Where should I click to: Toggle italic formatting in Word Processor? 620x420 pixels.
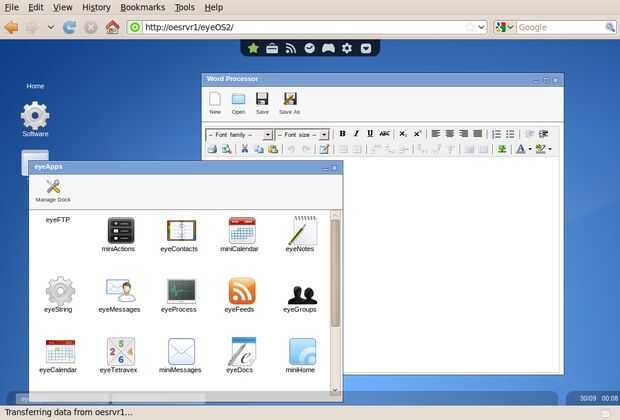pyautogui.click(x=356, y=134)
